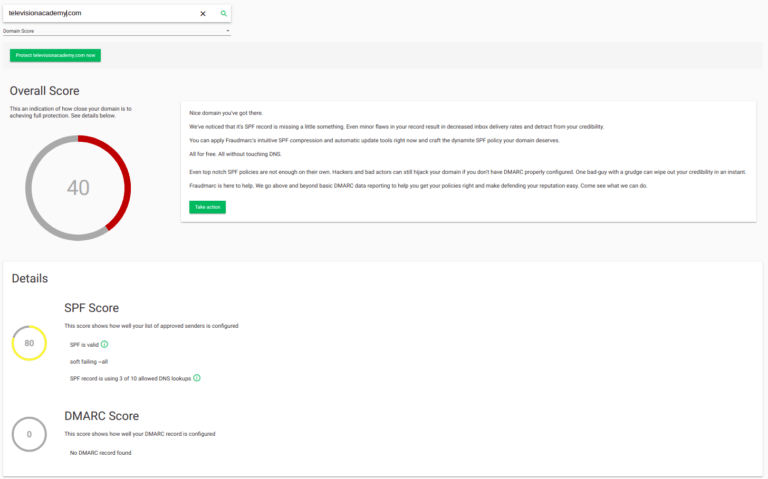The height and width of the screenshot is (479, 768).
Task: Click the SPF Score heading
Action: click(91, 308)
